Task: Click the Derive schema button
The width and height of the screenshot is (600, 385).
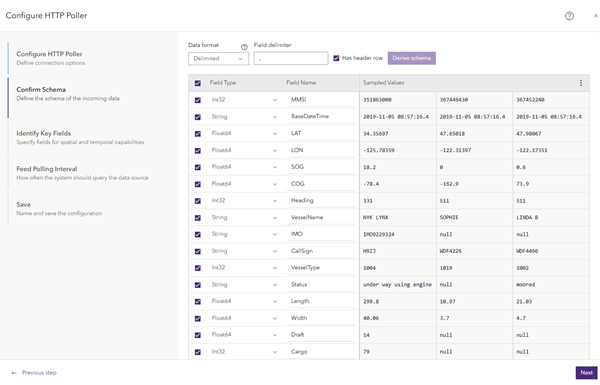Action: (412, 58)
